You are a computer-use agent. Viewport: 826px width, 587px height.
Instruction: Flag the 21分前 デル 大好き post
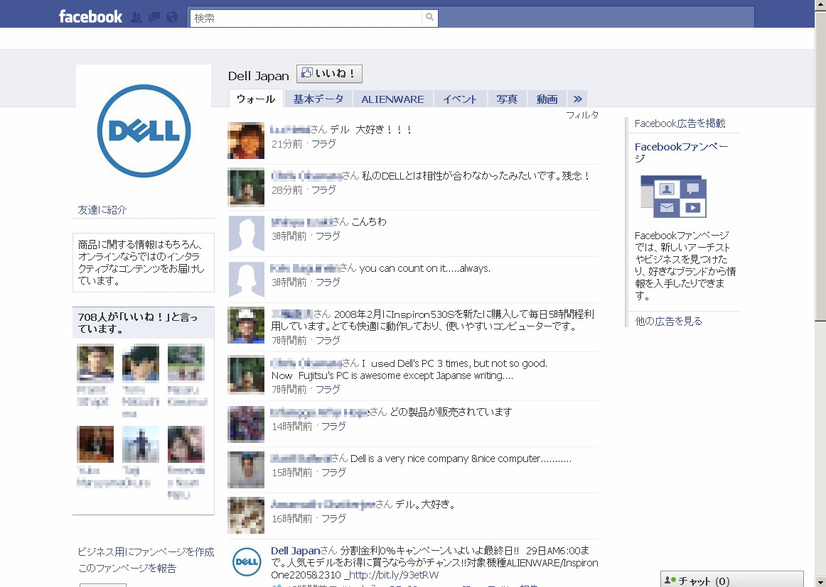323,143
